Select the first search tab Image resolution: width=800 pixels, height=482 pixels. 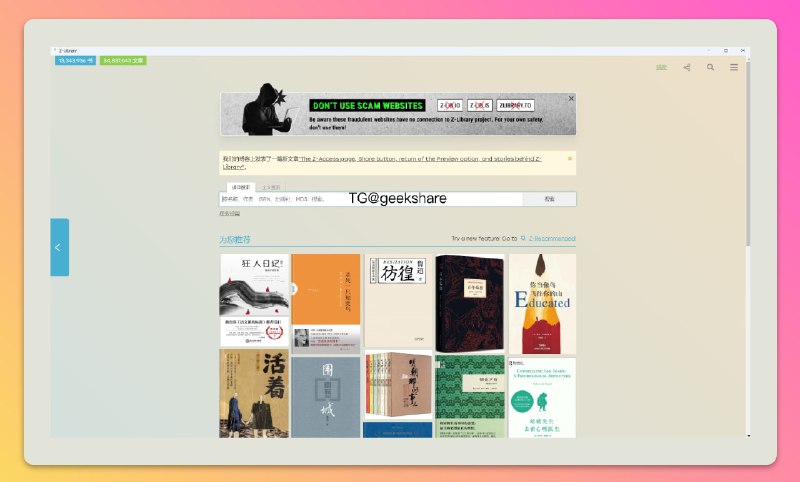[x=240, y=187]
